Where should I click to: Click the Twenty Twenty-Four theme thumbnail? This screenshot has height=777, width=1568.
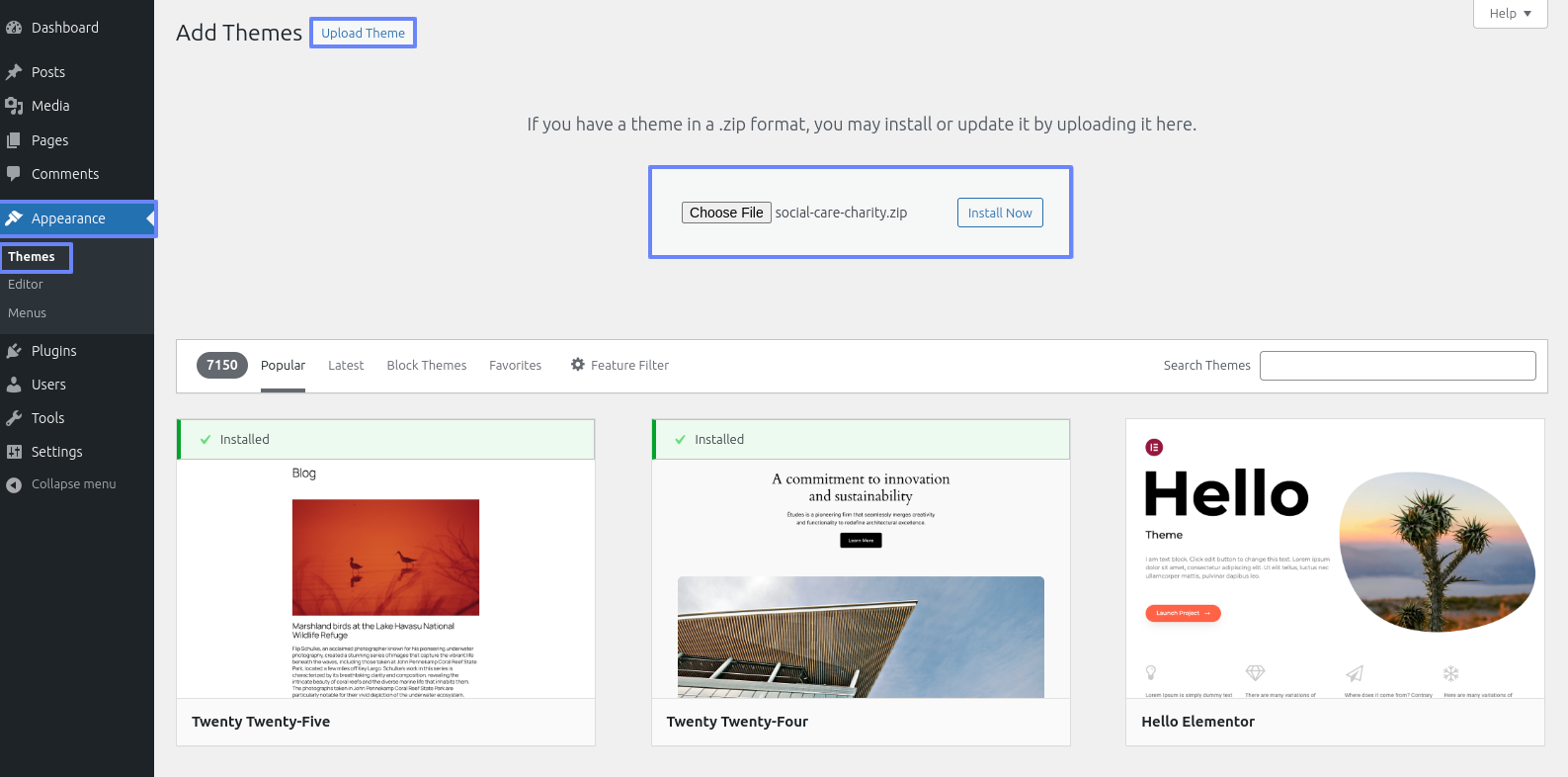tap(861, 578)
